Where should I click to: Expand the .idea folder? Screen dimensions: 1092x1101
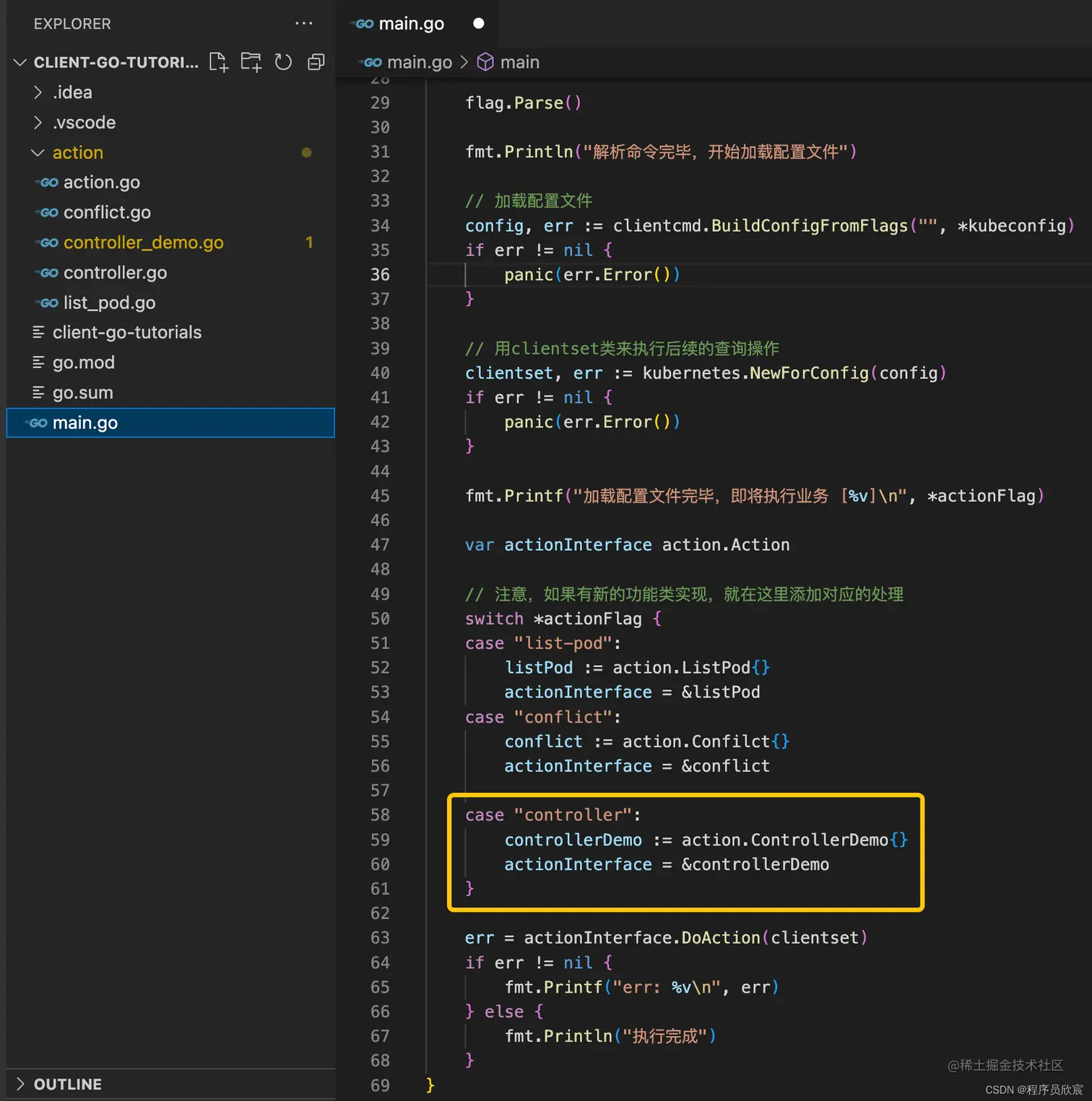38,92
